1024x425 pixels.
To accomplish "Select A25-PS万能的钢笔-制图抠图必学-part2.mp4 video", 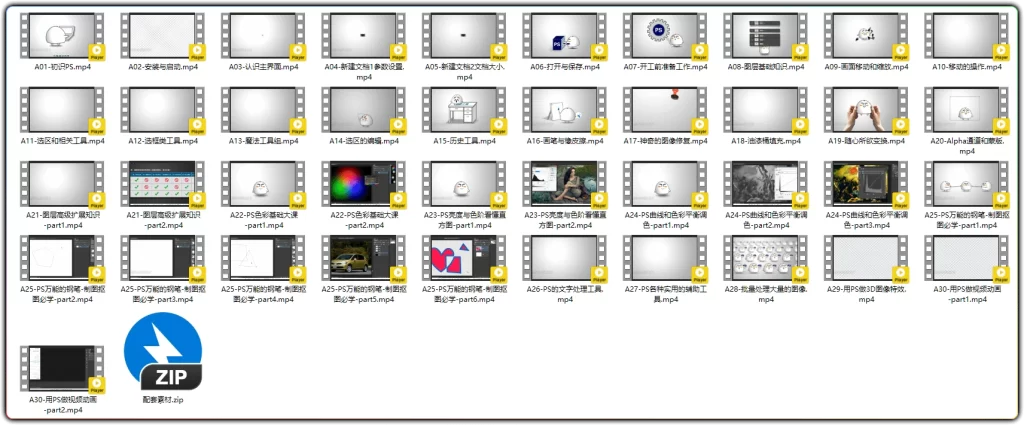I will (x=63, y=259).
